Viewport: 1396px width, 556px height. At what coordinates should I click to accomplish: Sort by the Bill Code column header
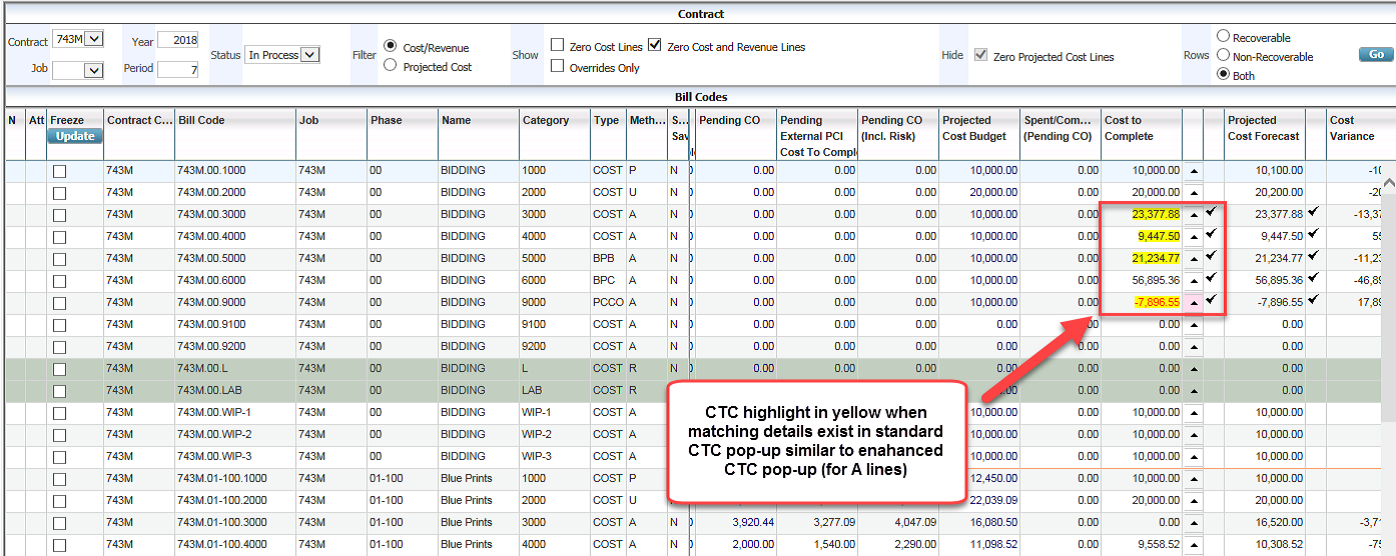pyautogui.click(x=202, y=120)
